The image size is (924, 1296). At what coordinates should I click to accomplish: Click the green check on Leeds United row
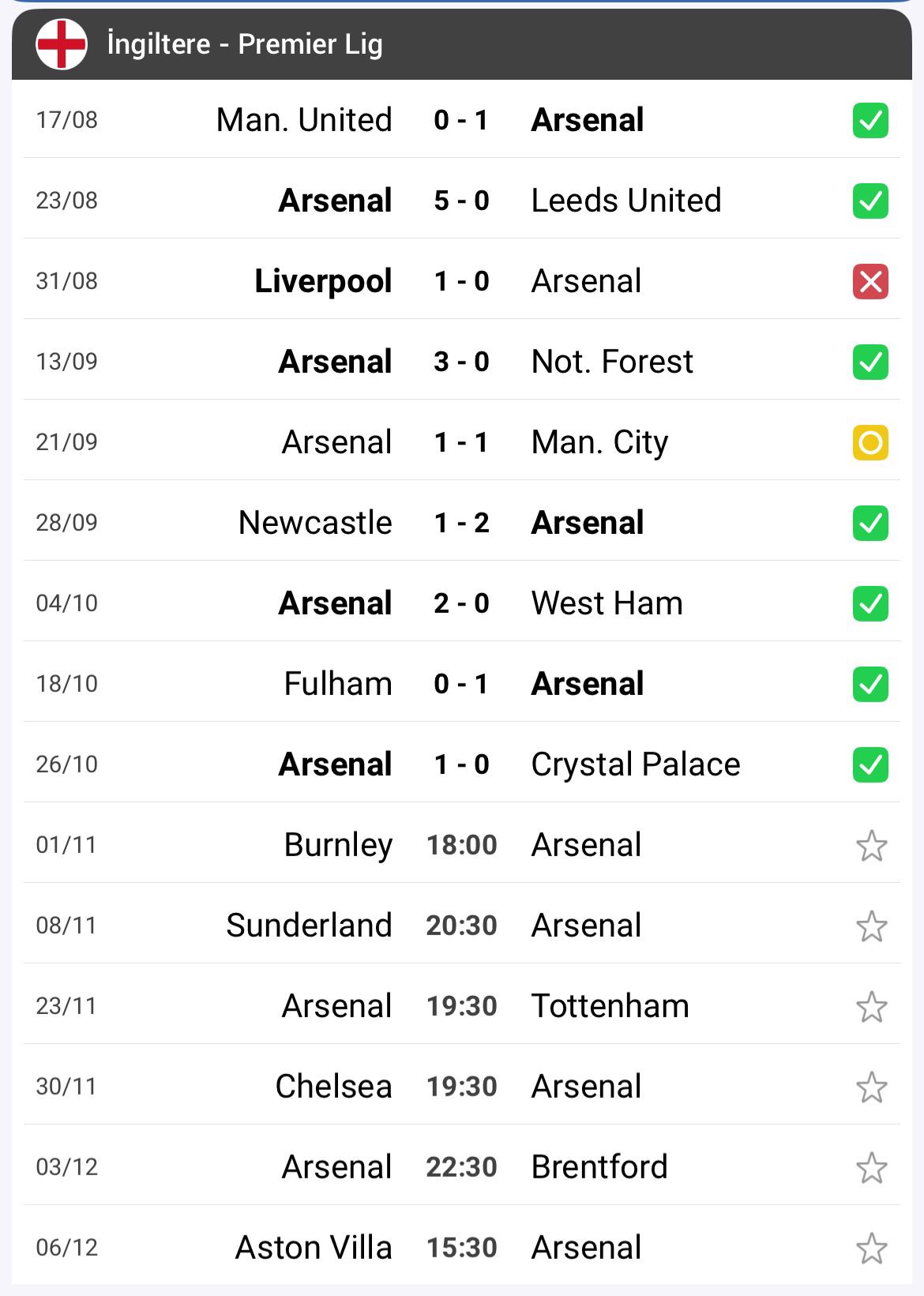coord(870,201)
